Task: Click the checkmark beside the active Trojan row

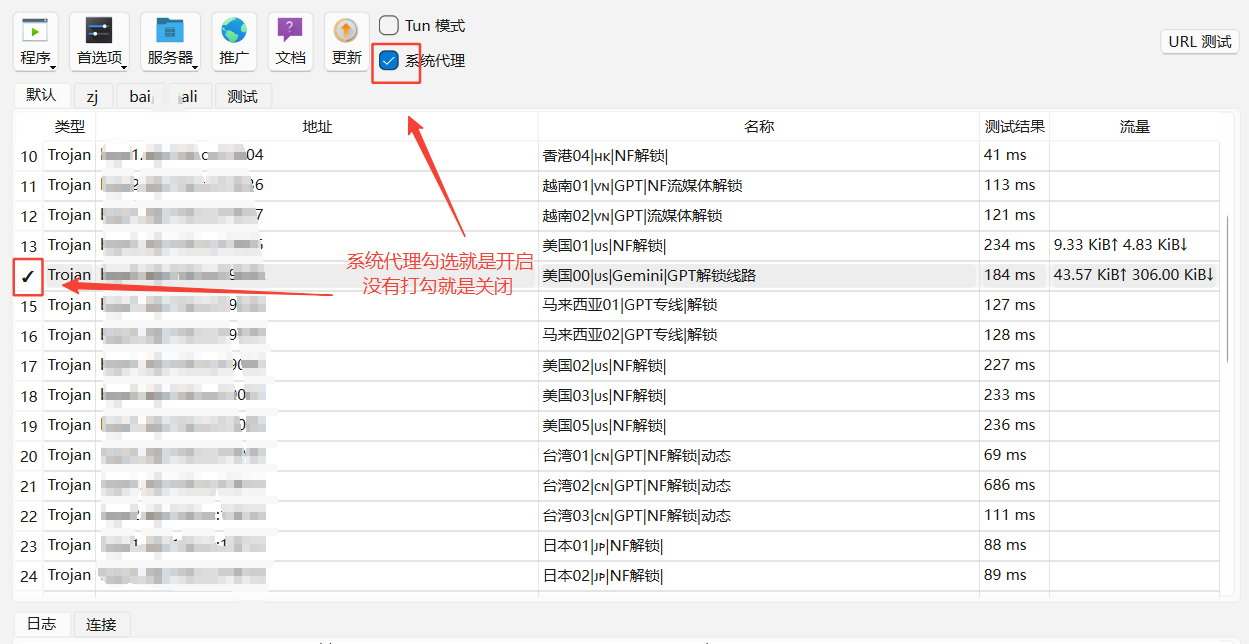Action: pyautogui.click(x=28, y=276)
